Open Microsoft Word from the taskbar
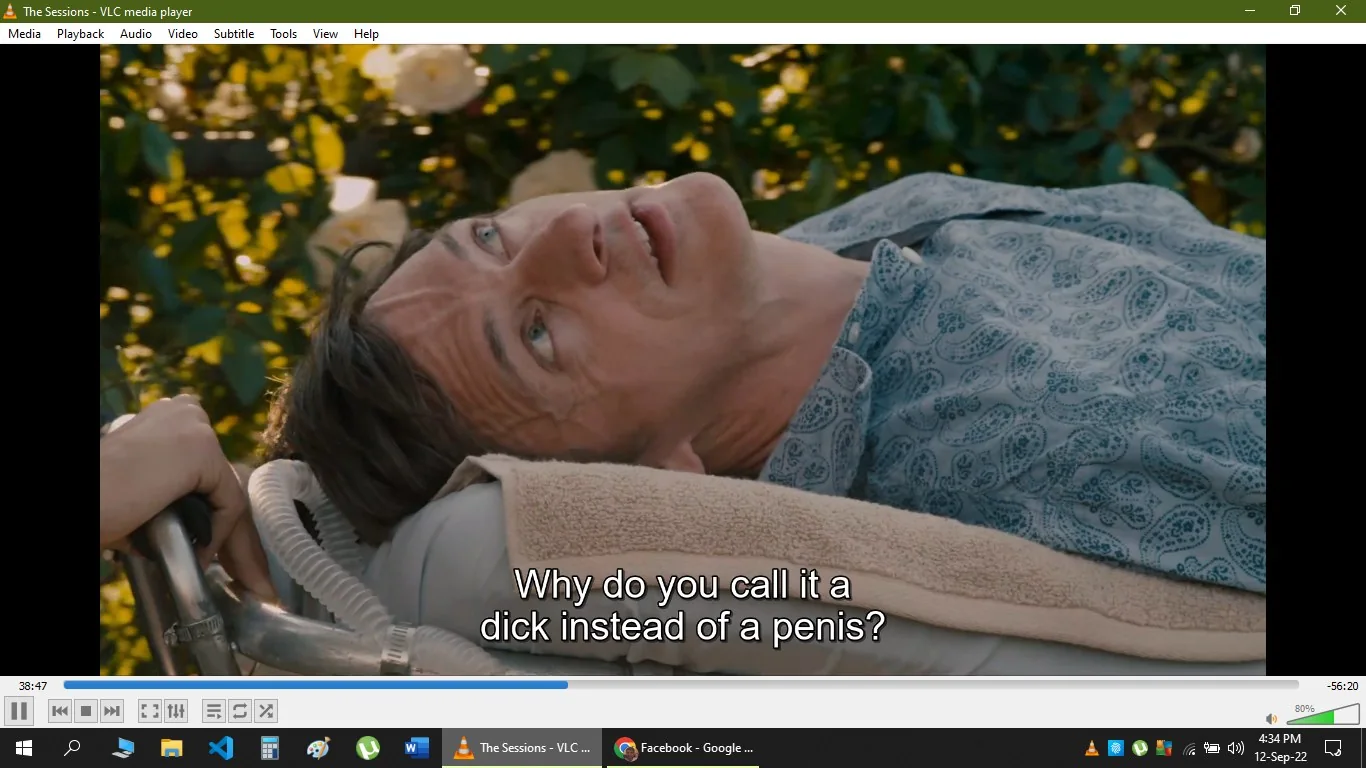The height and width of the screenshot is (768, 1366). [417, 748]
